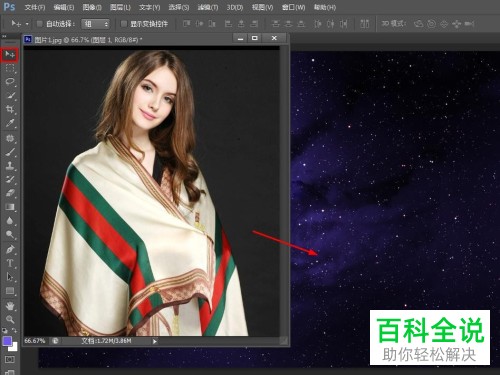The image size is (500, 375).
Task: Click the document size info in status bar
Action: (x=106, y=341)
